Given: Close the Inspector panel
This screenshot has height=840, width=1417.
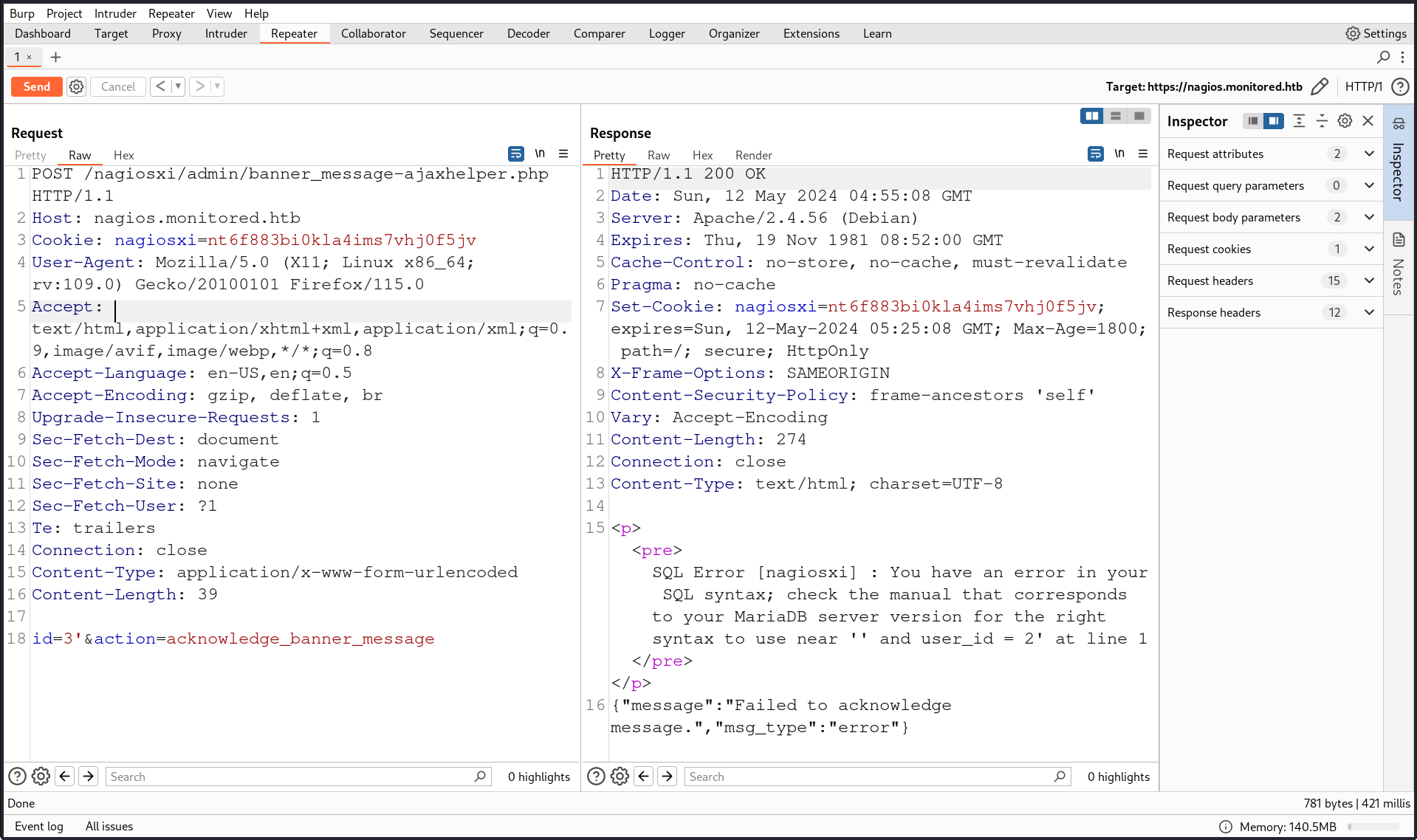Looking at the screenshot, I should pos(1368,121).
